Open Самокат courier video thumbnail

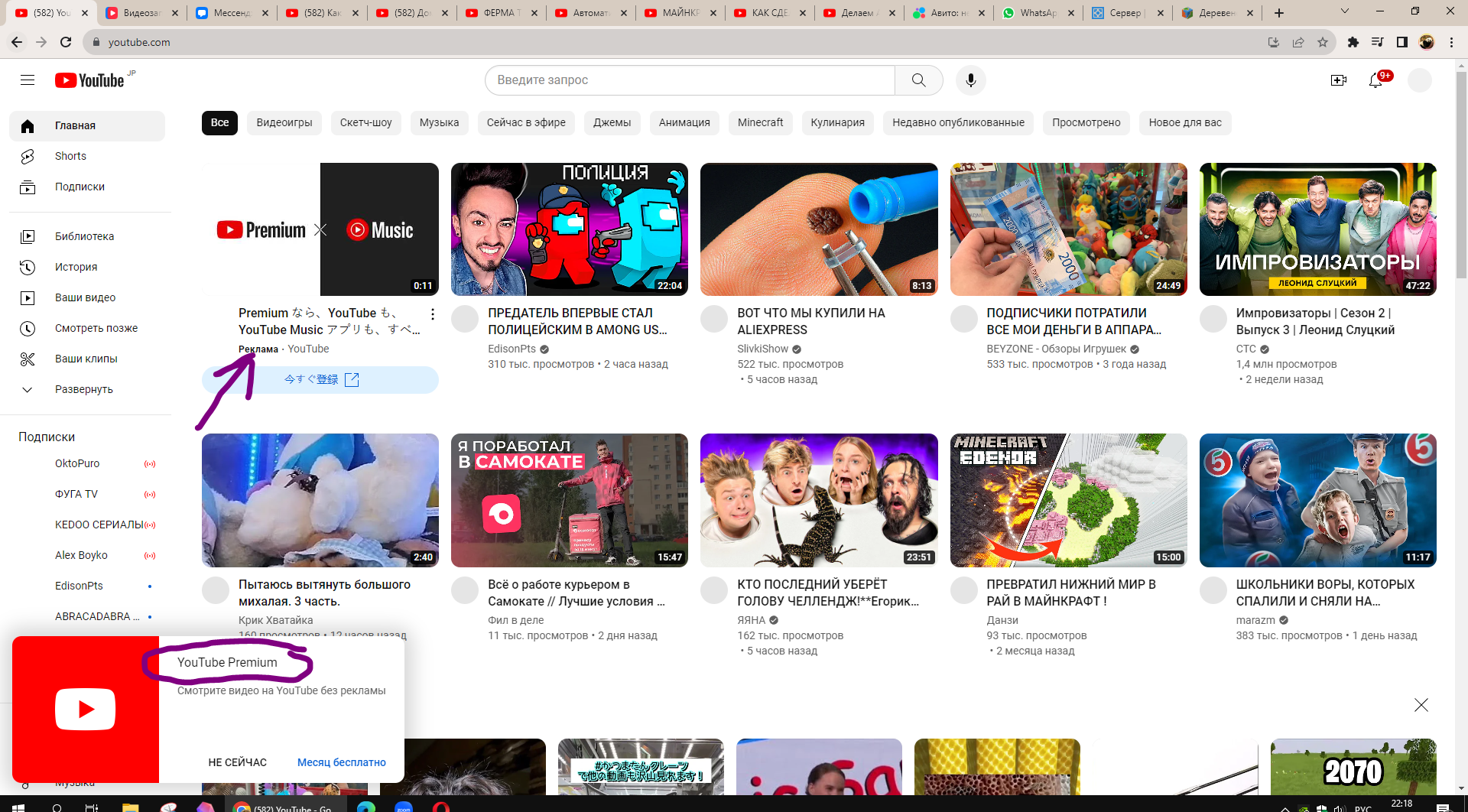(x=570, y=500)
